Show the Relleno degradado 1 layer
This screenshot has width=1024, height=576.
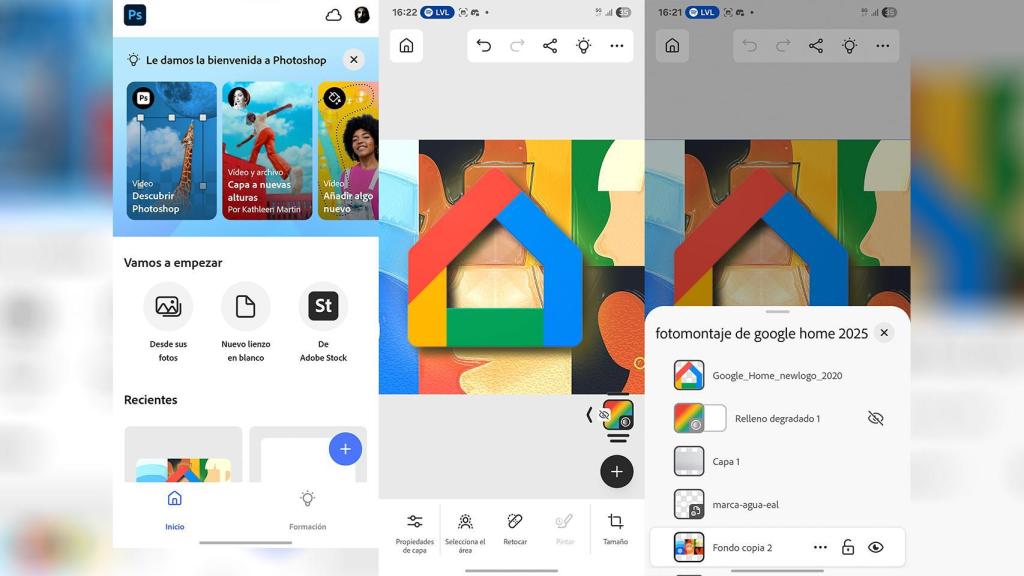coord(877,418)
